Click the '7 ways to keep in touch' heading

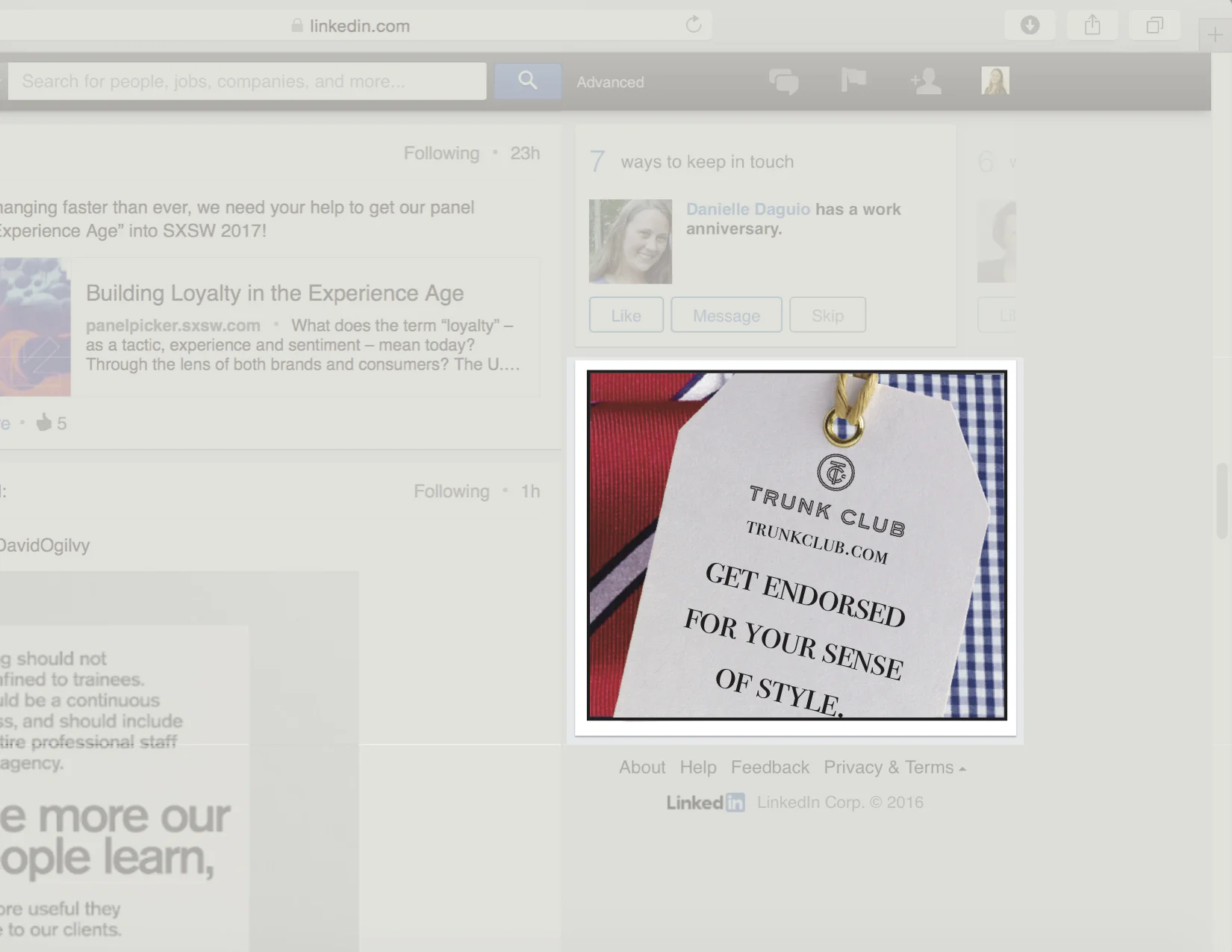[691, 161]
